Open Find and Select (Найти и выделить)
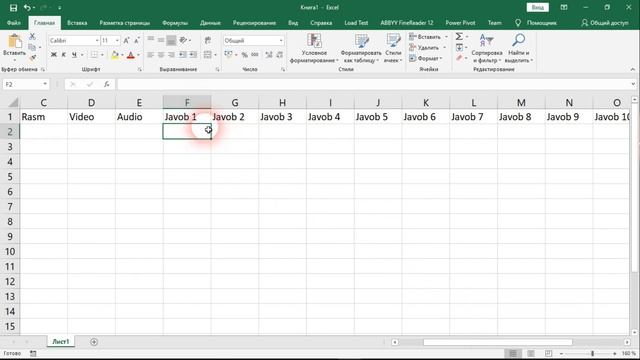Viewport: 640px width, 360px height. pos(519,48)
